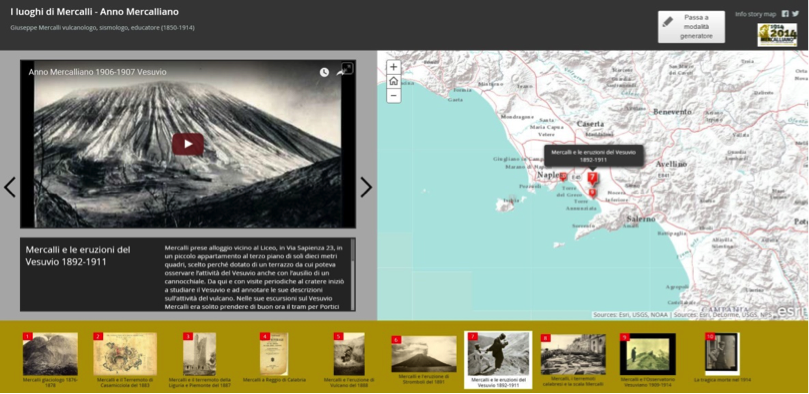
Task: Select thumbnail 8 terremoti calabresi e scala Mercalli
Action: pyautogui.click(x=573, y=354)
